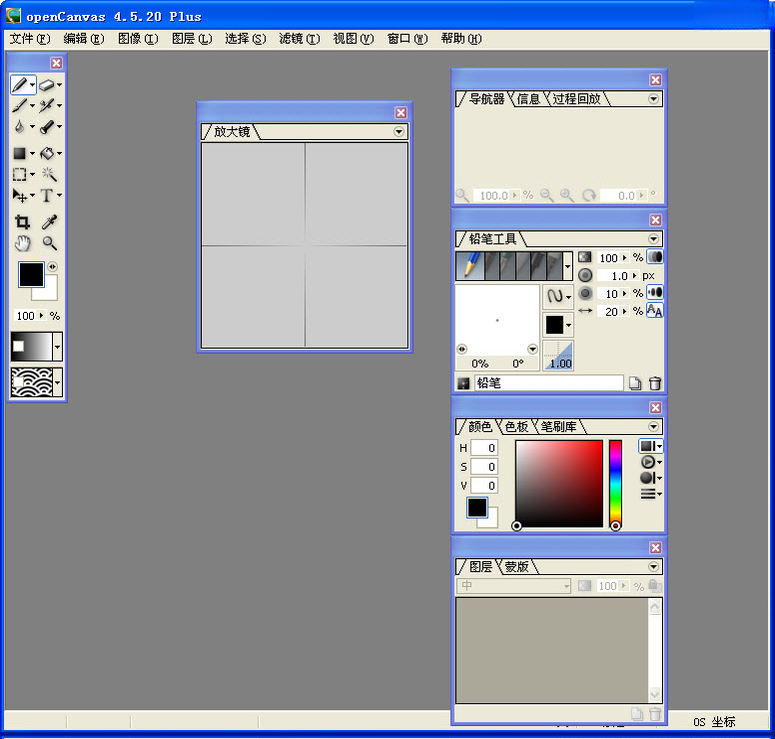Select the Eraser tool
Viewport: 775px width, 739px height.
coord(46,85)
